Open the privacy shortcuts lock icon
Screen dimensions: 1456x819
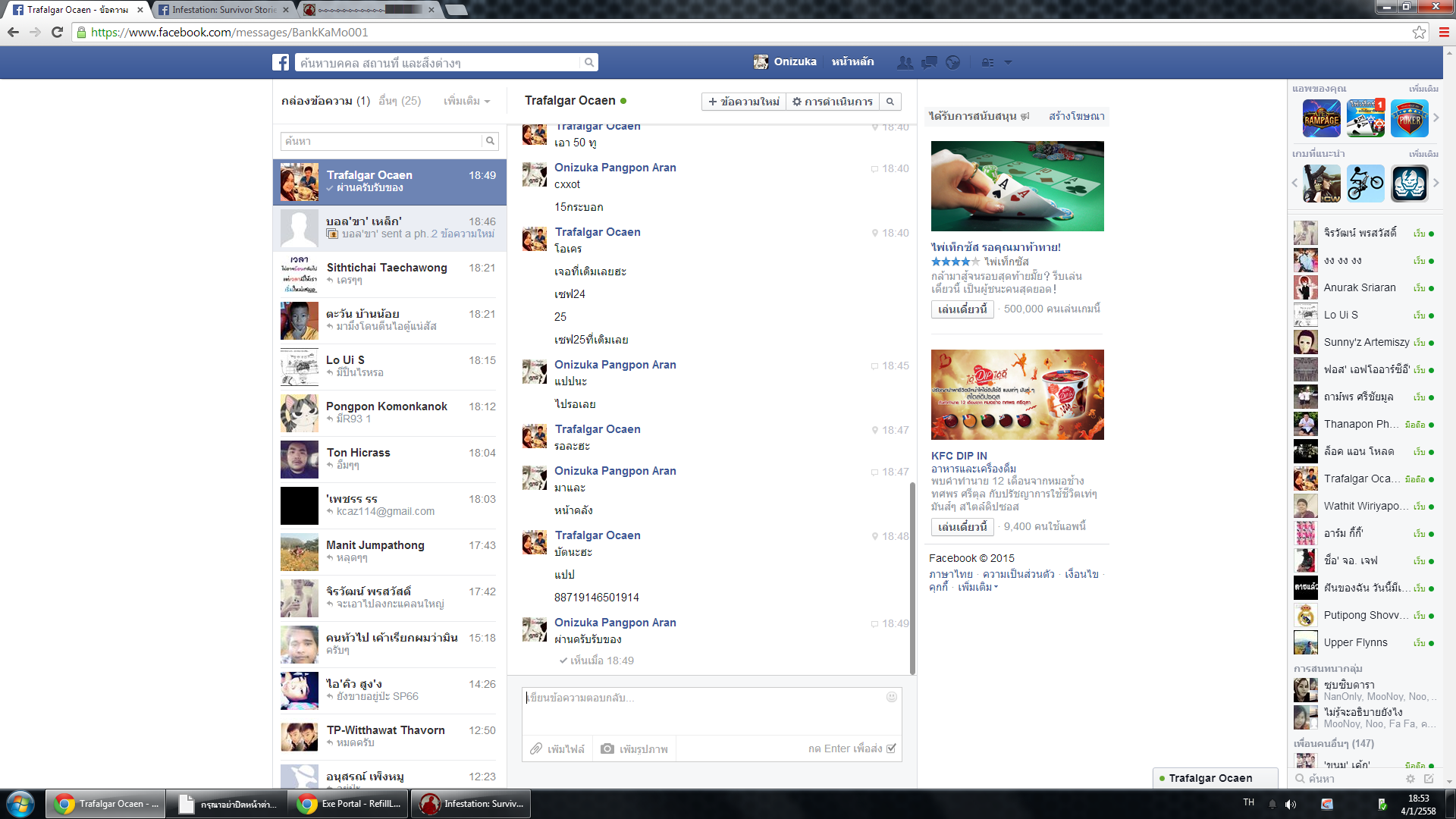point(987,62)
